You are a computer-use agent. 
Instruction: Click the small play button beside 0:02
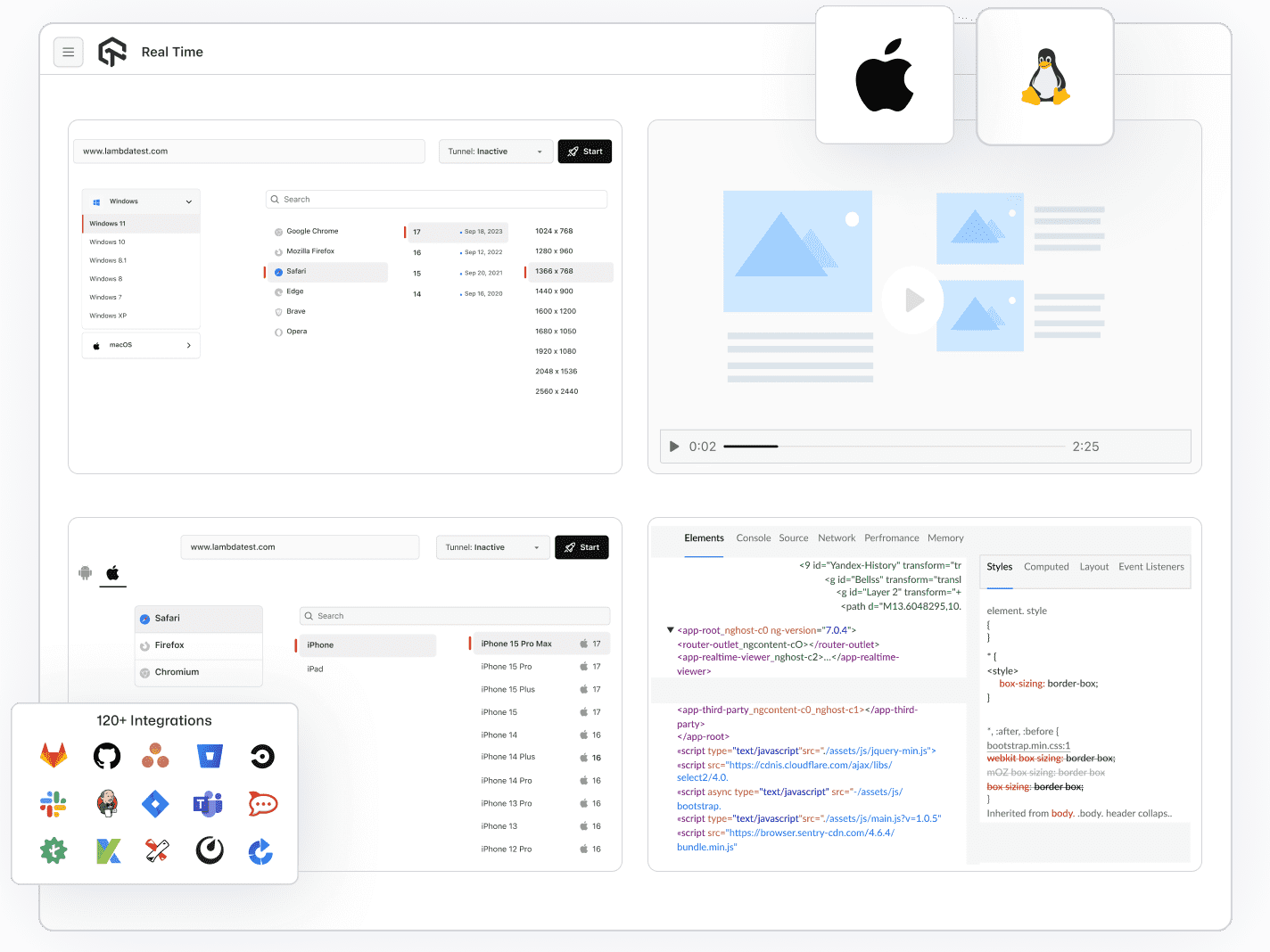coord(674,447)
